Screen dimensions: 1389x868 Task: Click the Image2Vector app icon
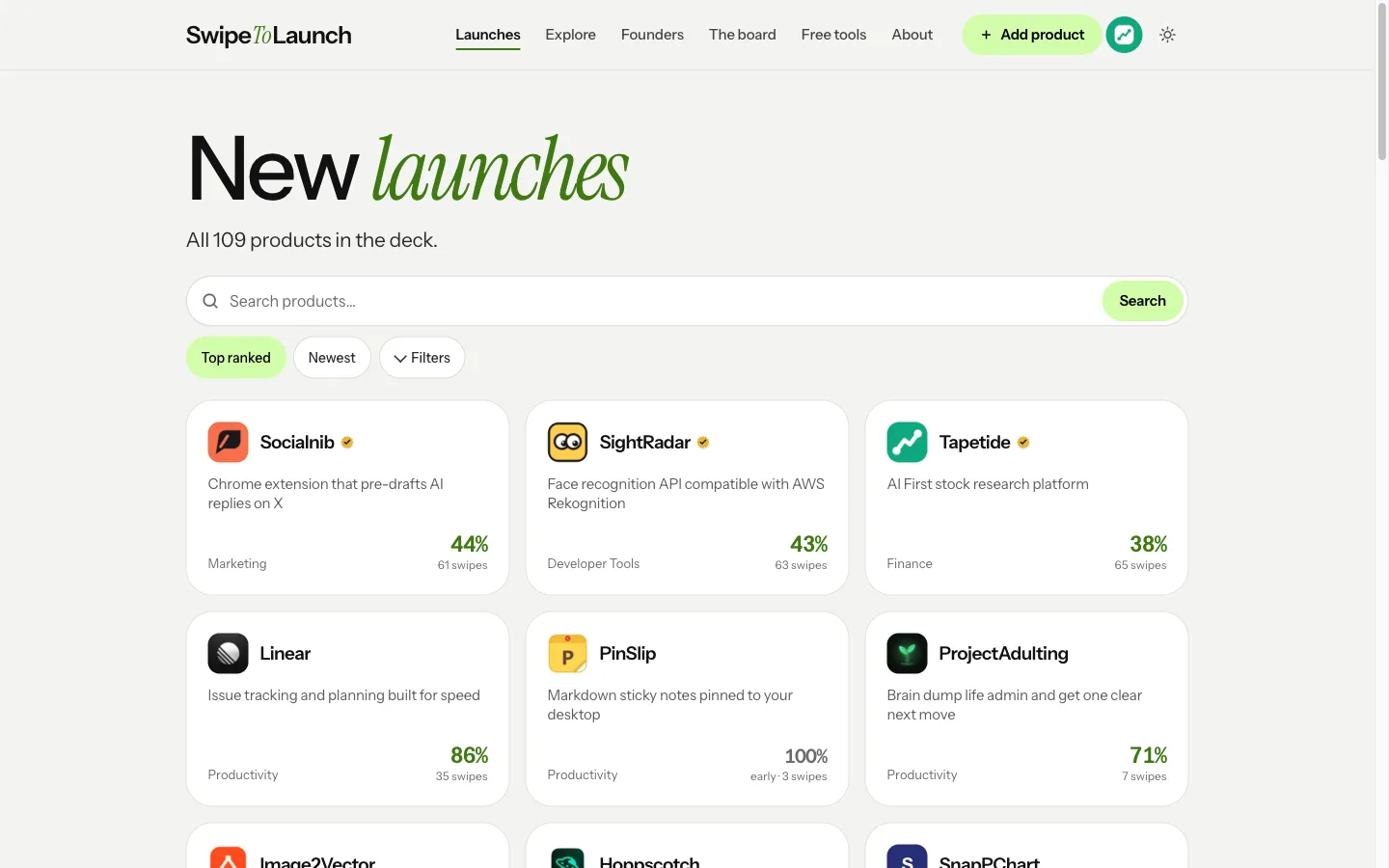228,857
